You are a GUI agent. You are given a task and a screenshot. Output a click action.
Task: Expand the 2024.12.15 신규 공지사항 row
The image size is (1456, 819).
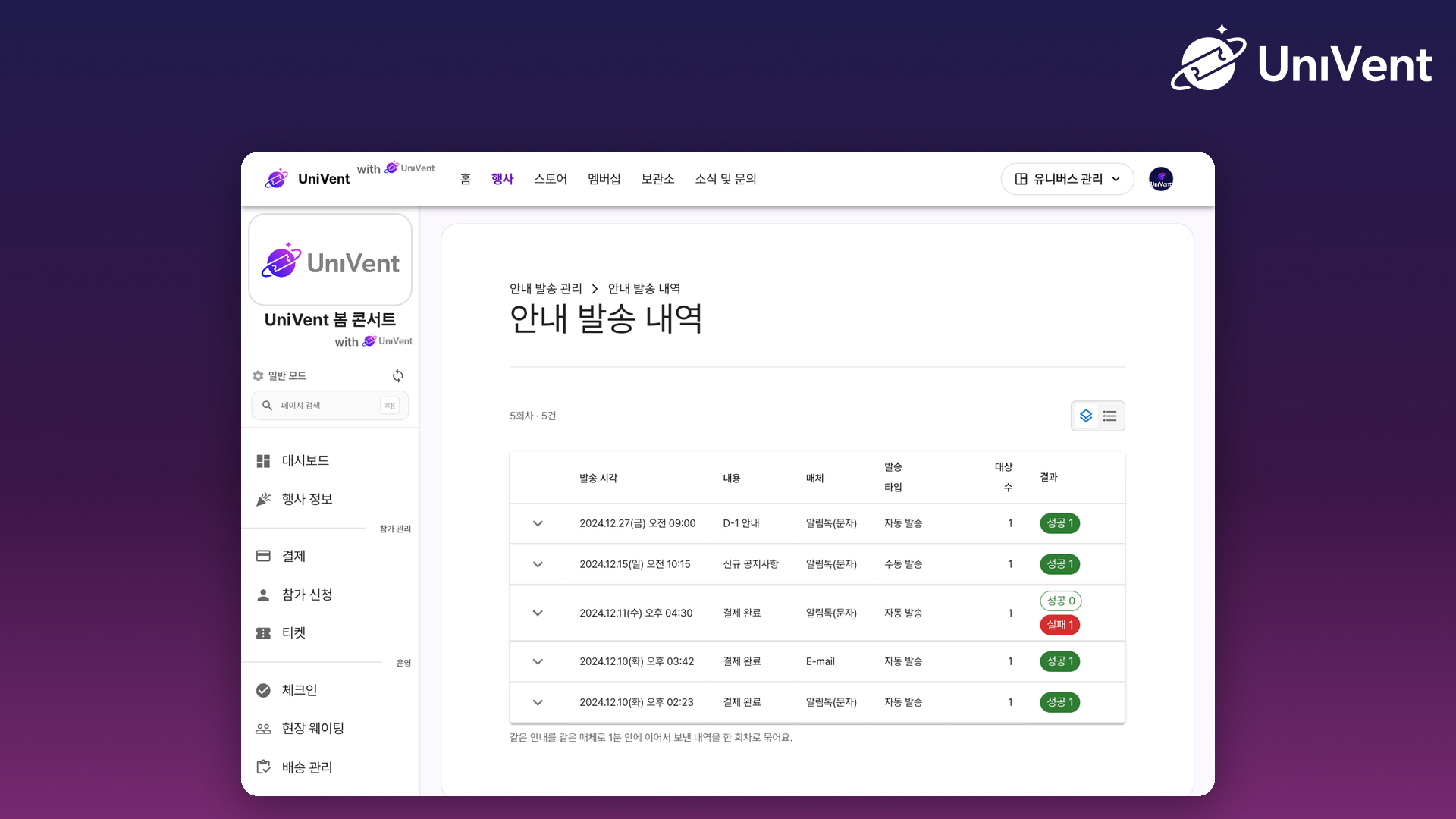click(x=538, y=564)
